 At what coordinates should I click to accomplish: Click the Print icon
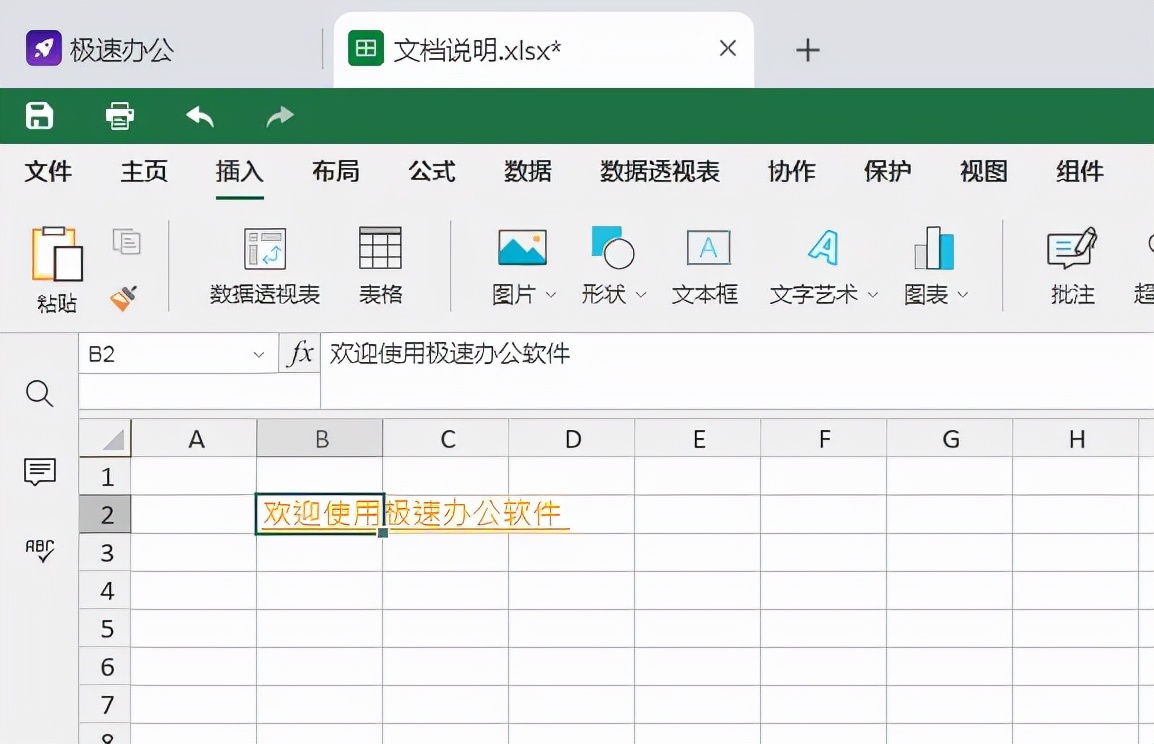tap(119, 116)
